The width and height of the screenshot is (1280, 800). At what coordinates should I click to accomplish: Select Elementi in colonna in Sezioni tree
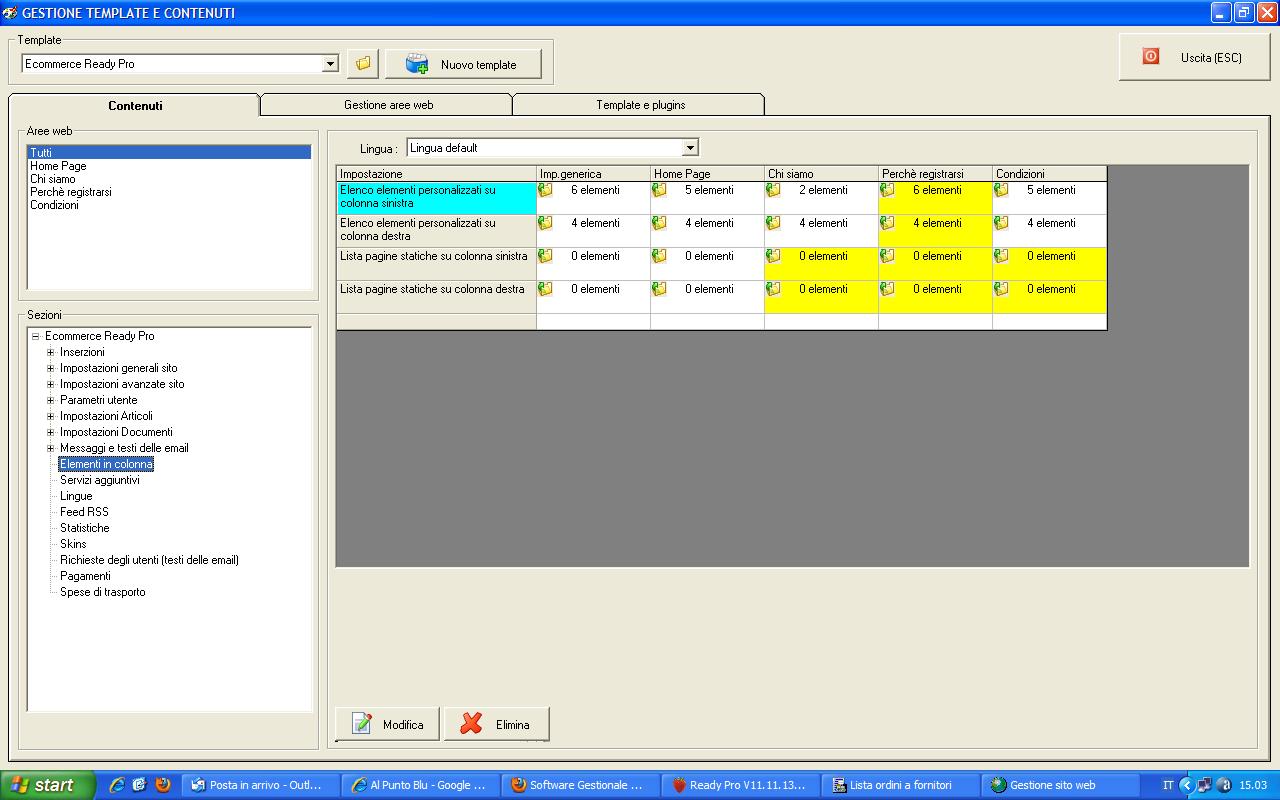pos(106,464)
